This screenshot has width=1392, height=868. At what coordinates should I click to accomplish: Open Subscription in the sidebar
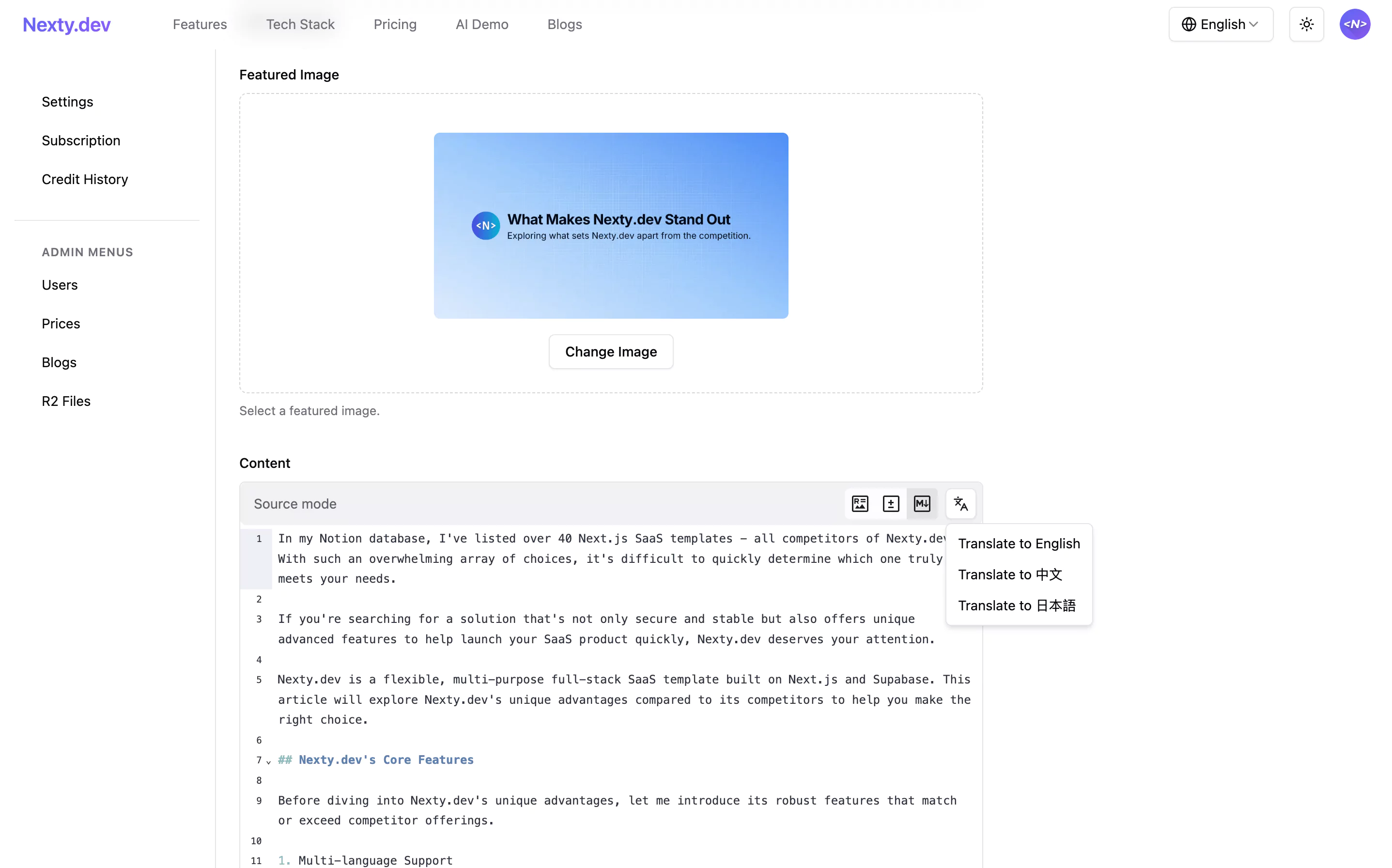click(81, 140)
